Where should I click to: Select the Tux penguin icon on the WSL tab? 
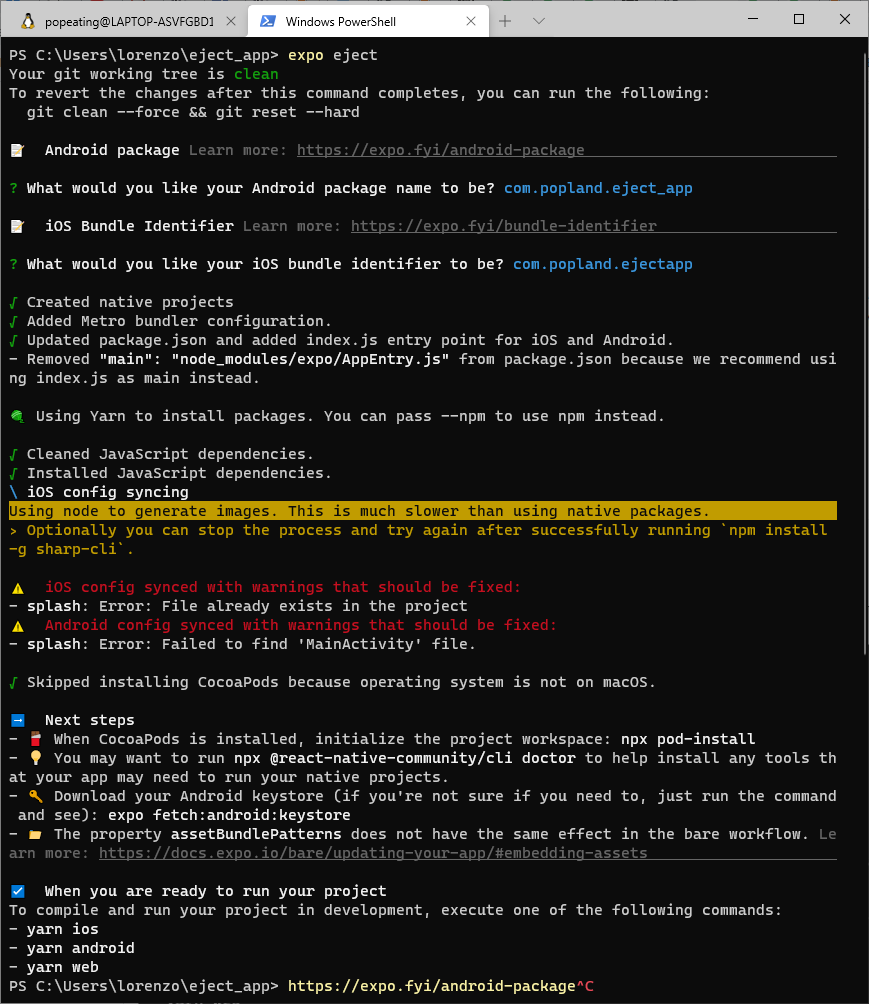coord(28,20)
